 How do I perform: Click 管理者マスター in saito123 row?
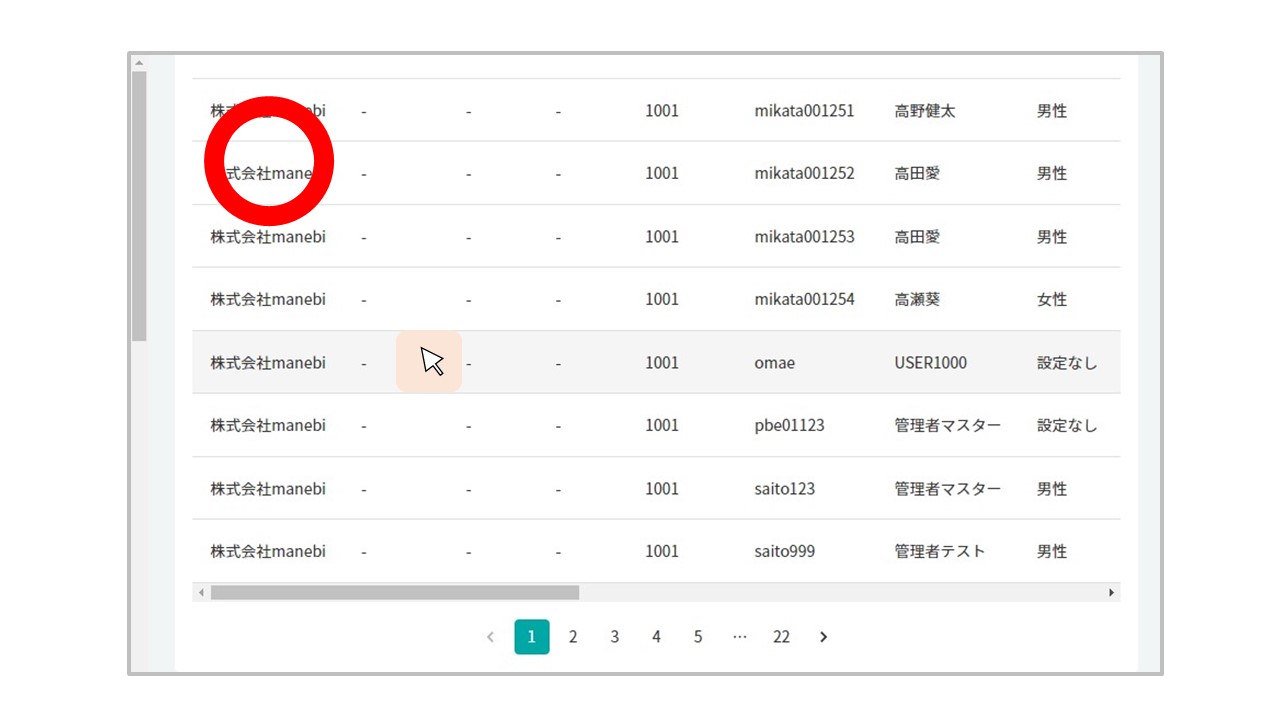947,489
